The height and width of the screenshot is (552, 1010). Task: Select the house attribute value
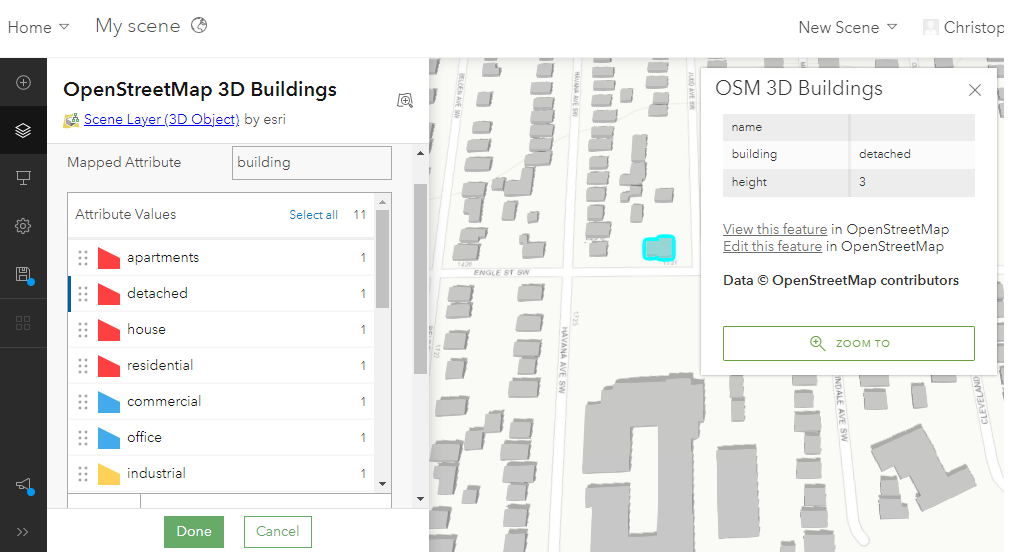point(221,330)
